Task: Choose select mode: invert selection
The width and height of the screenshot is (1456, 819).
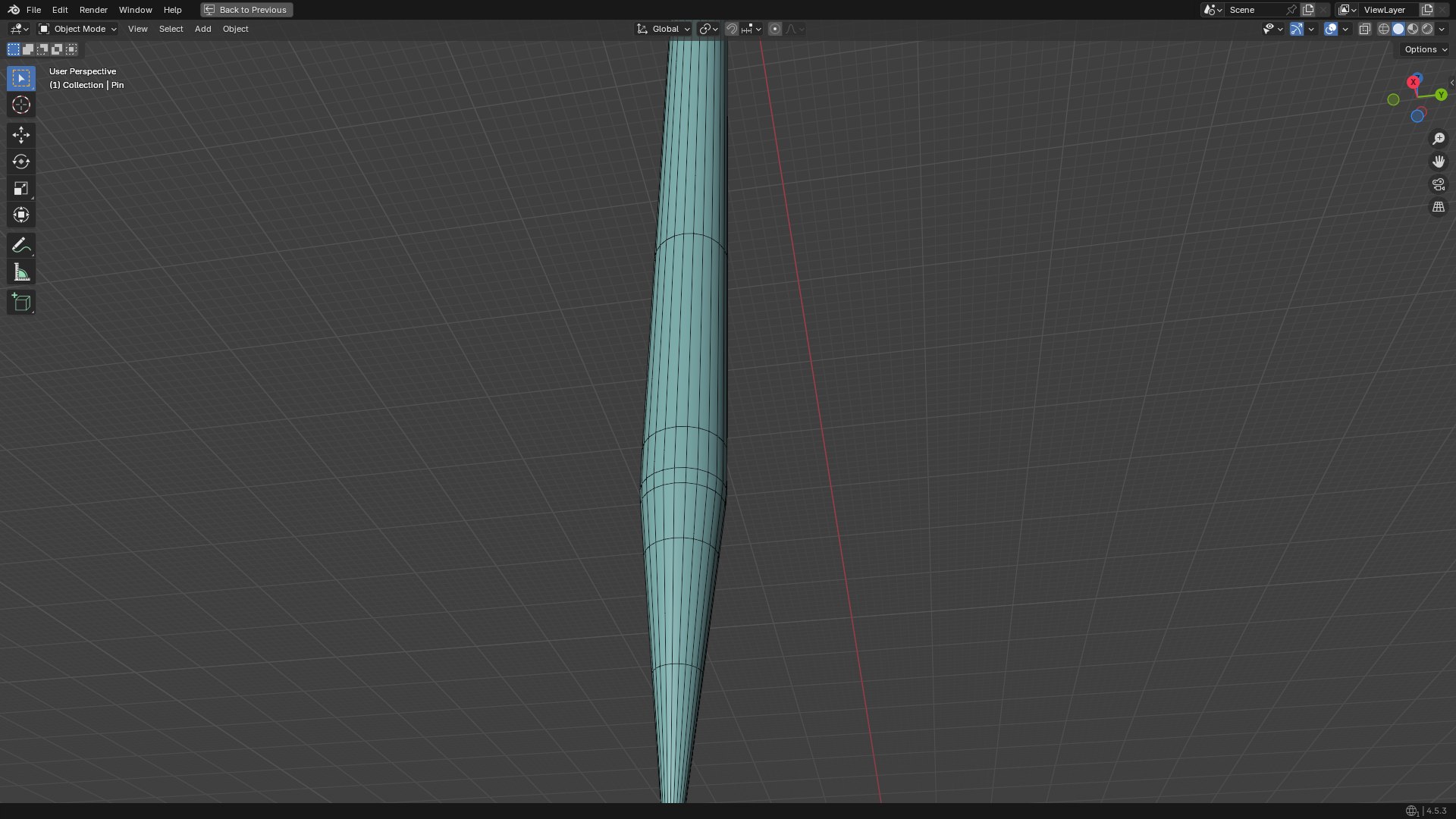Action: [57, 49]
